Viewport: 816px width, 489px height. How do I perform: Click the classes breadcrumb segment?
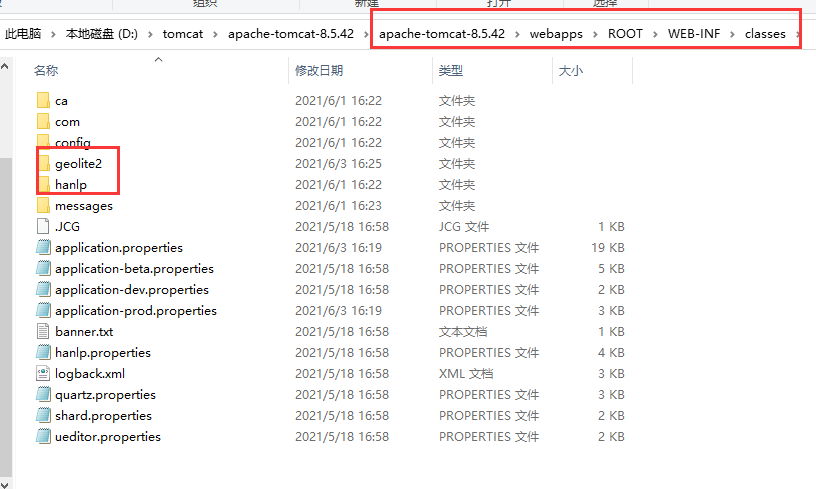click(x=765, y=34)
